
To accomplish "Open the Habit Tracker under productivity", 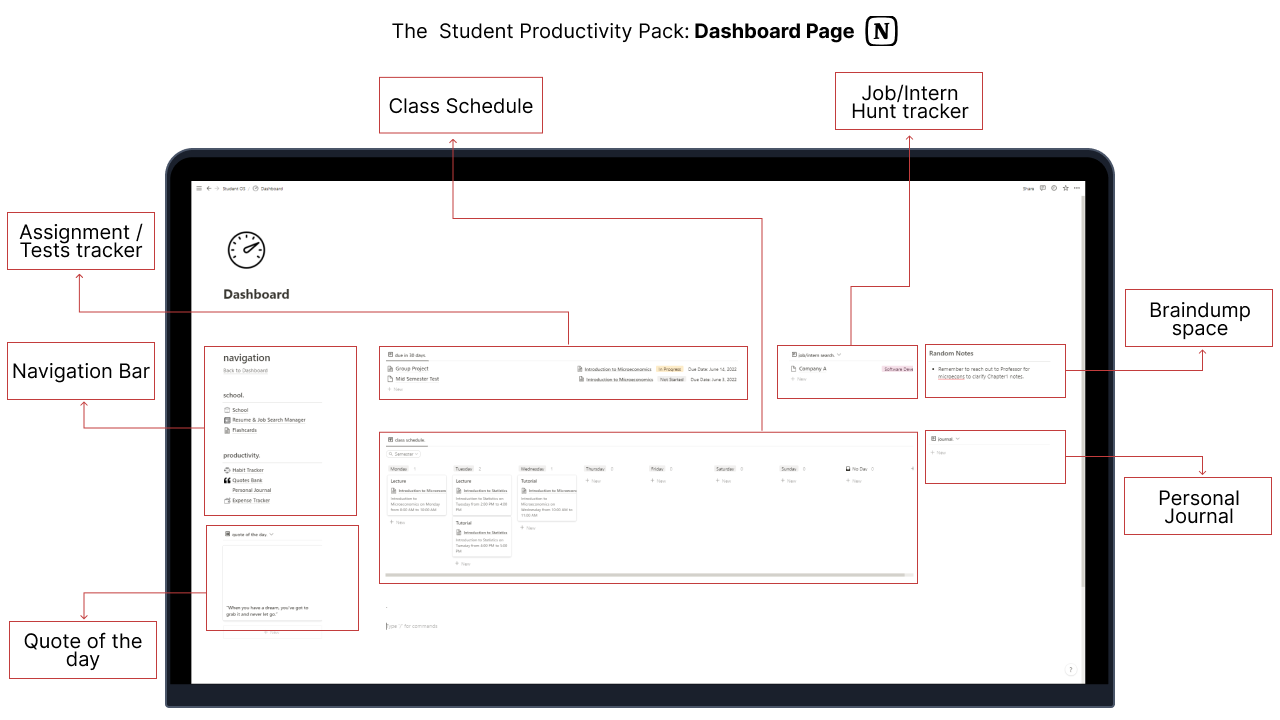I will 248,470.
